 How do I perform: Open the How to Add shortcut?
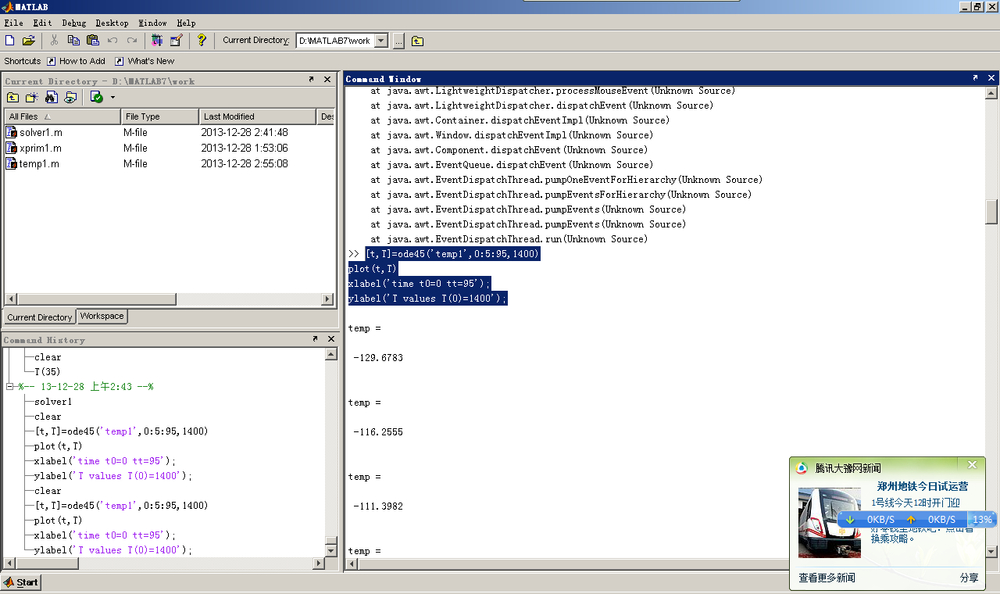tap(76, 61)
